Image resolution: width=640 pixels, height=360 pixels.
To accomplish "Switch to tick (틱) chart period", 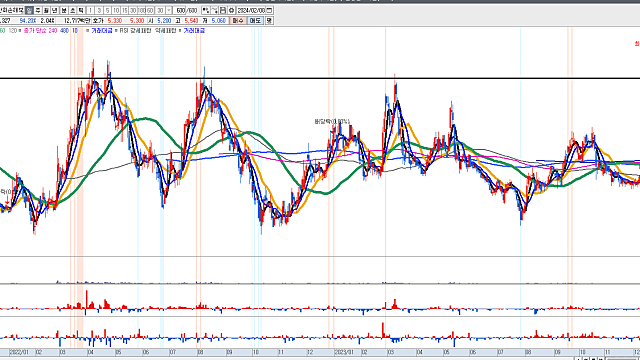I will [81, 11].
